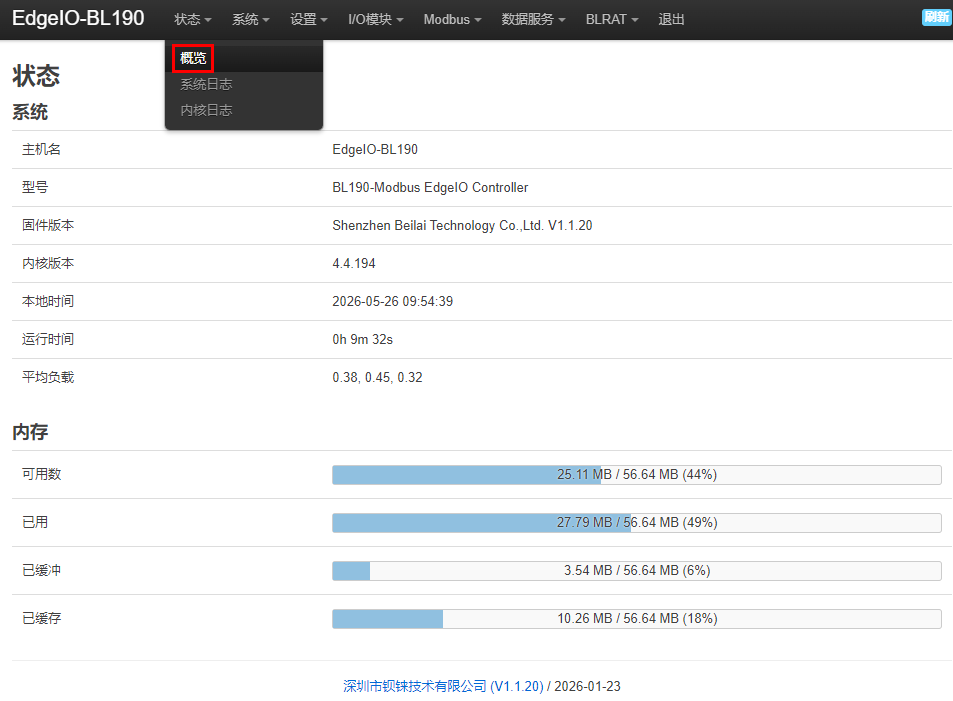Open the BLRAT dropdown menu
The height and width of the screenshot is (701, 953).
(611, 19)
